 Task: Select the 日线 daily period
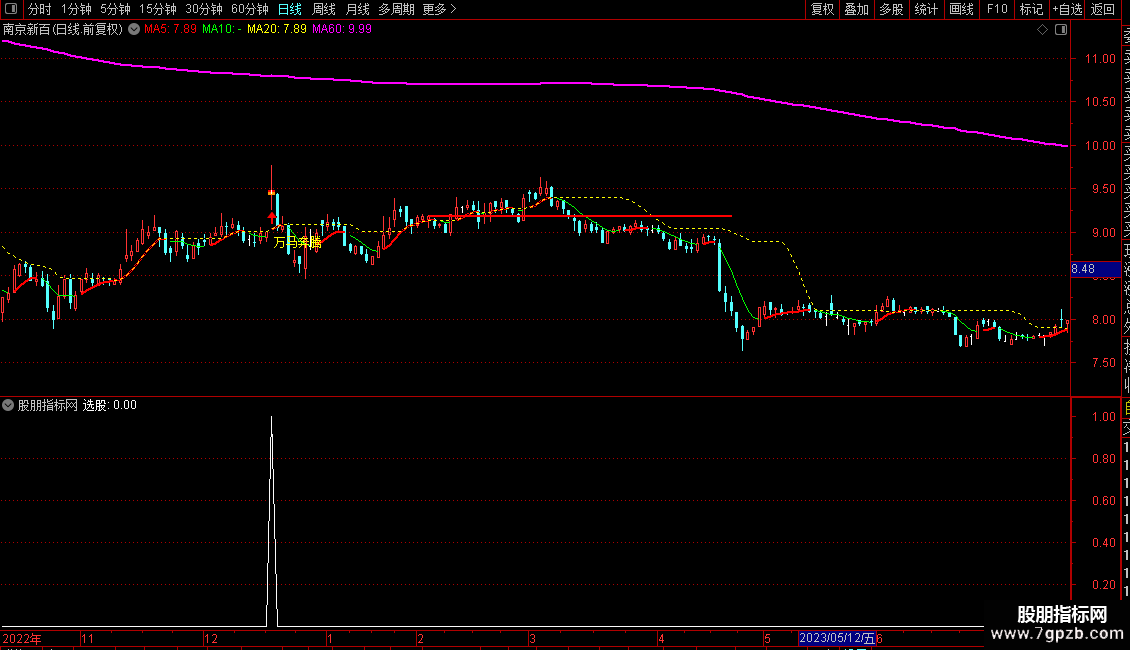click(x=290, y=9)
